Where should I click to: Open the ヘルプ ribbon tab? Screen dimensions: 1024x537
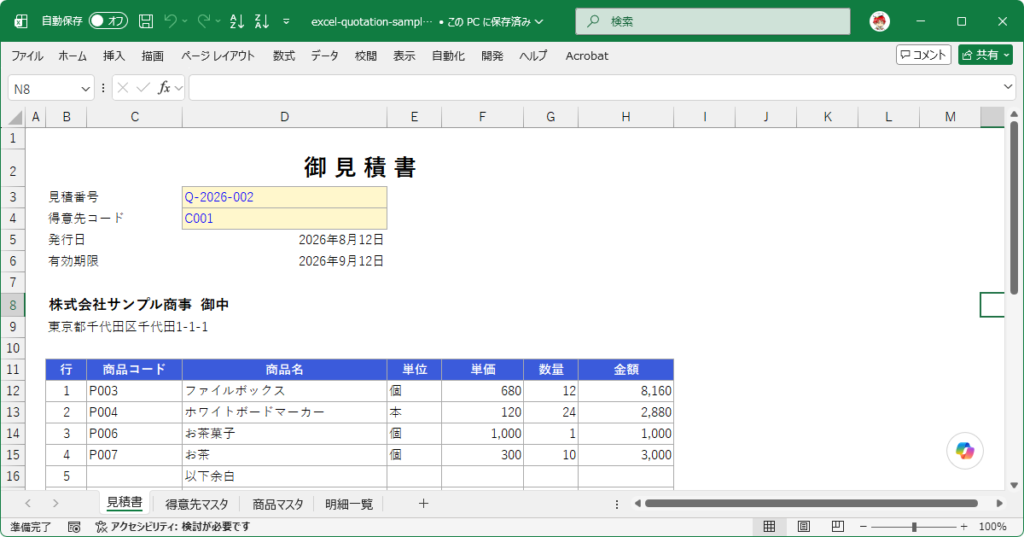533,56
